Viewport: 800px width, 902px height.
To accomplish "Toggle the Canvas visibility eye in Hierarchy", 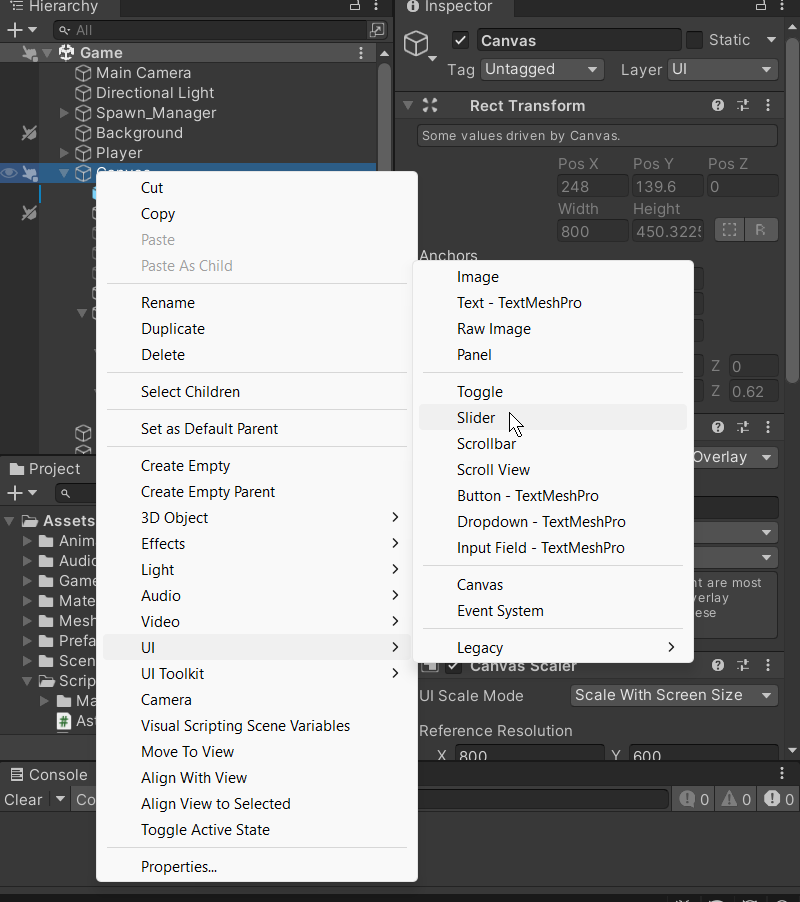I will pos(9,173).
